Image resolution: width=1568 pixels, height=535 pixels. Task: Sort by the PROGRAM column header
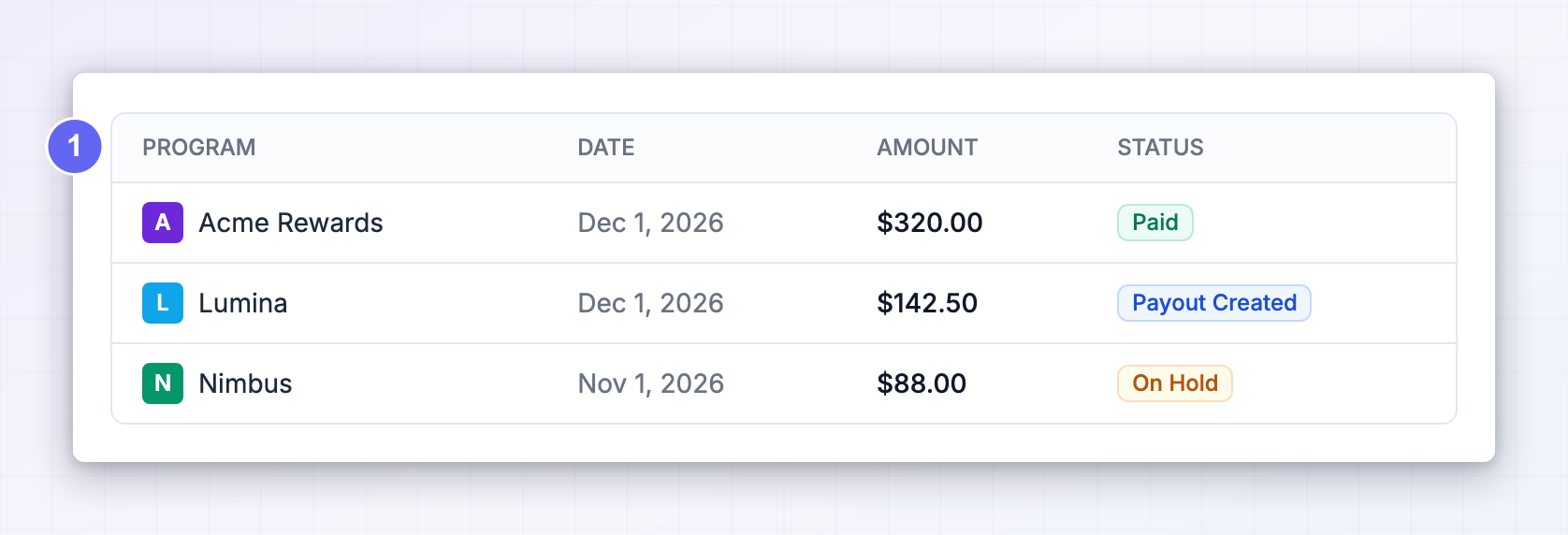198,148
